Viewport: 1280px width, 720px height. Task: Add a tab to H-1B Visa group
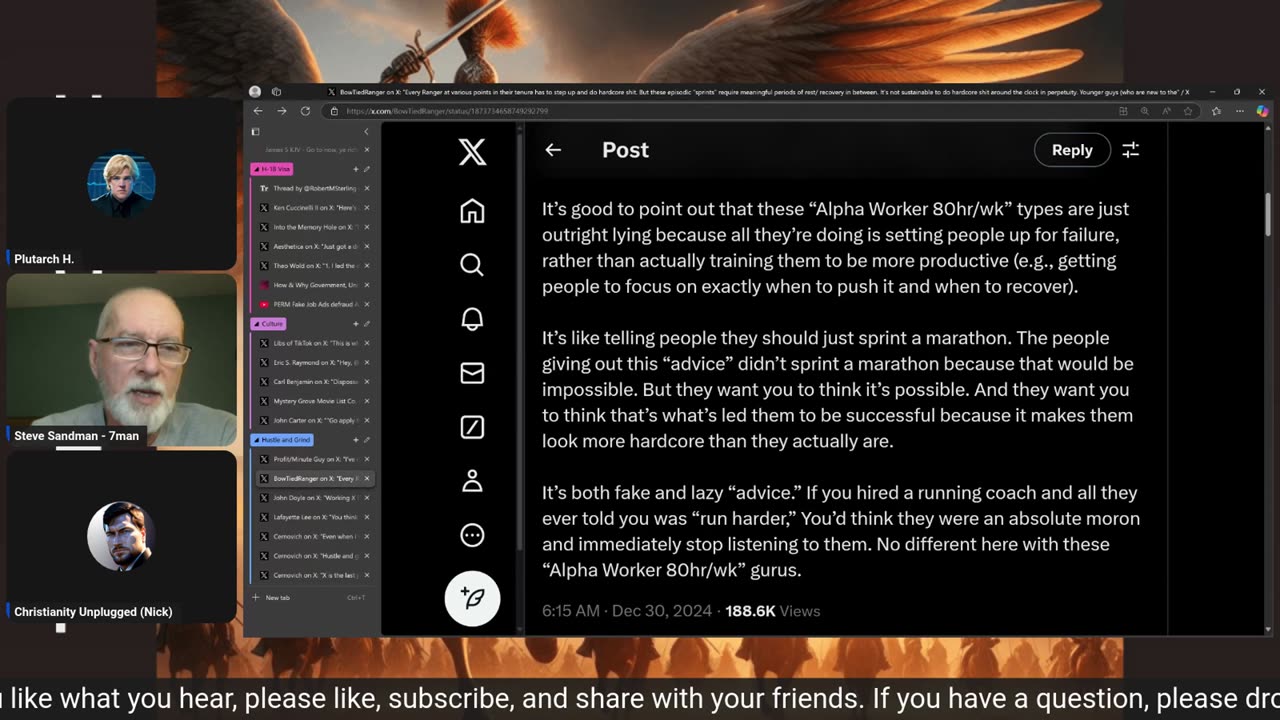[356, 169]
